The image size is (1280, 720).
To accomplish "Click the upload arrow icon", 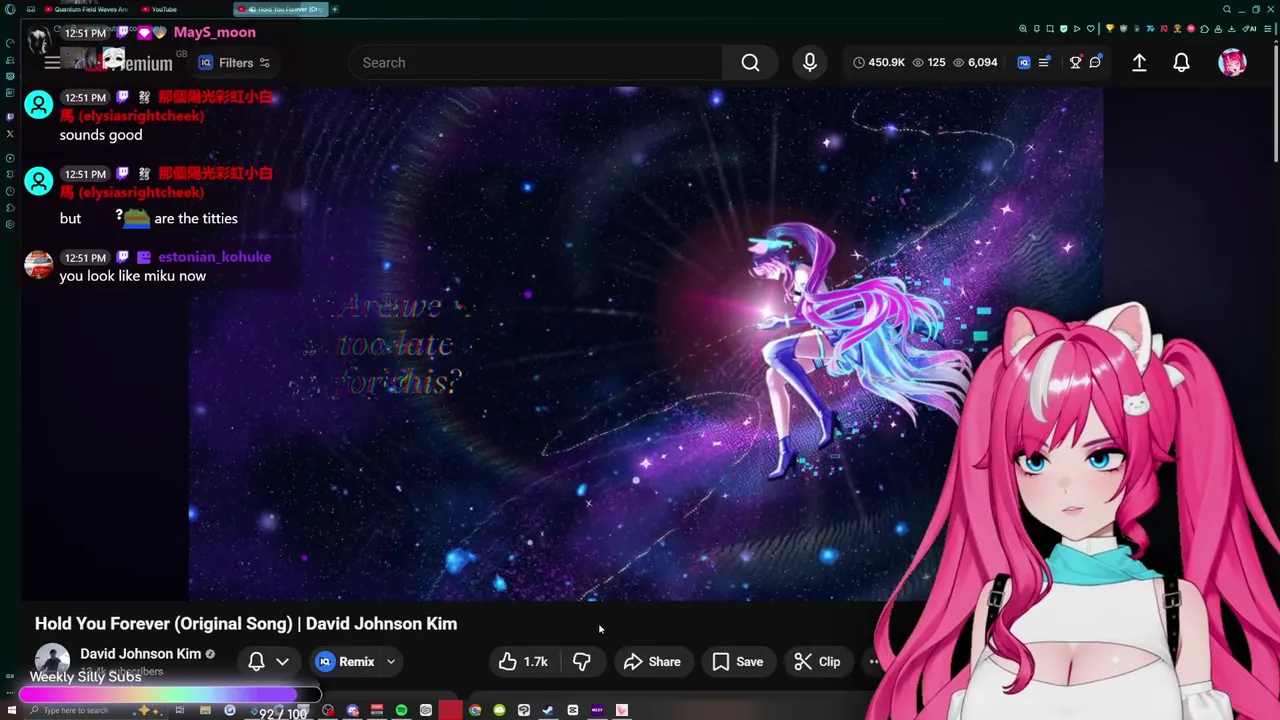I will (1139, 62).
